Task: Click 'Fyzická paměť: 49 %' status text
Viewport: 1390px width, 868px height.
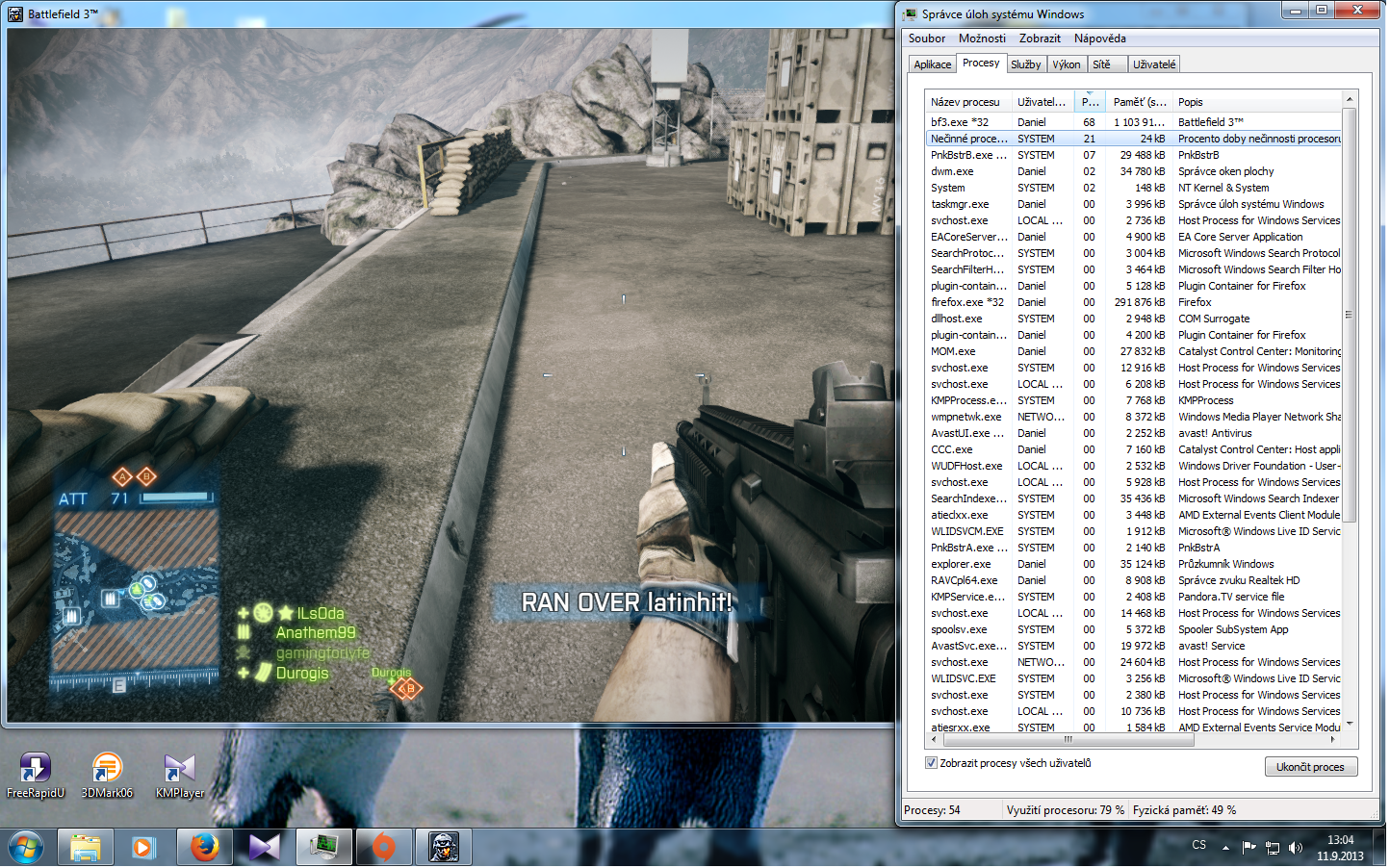Action: (1184, 810)
